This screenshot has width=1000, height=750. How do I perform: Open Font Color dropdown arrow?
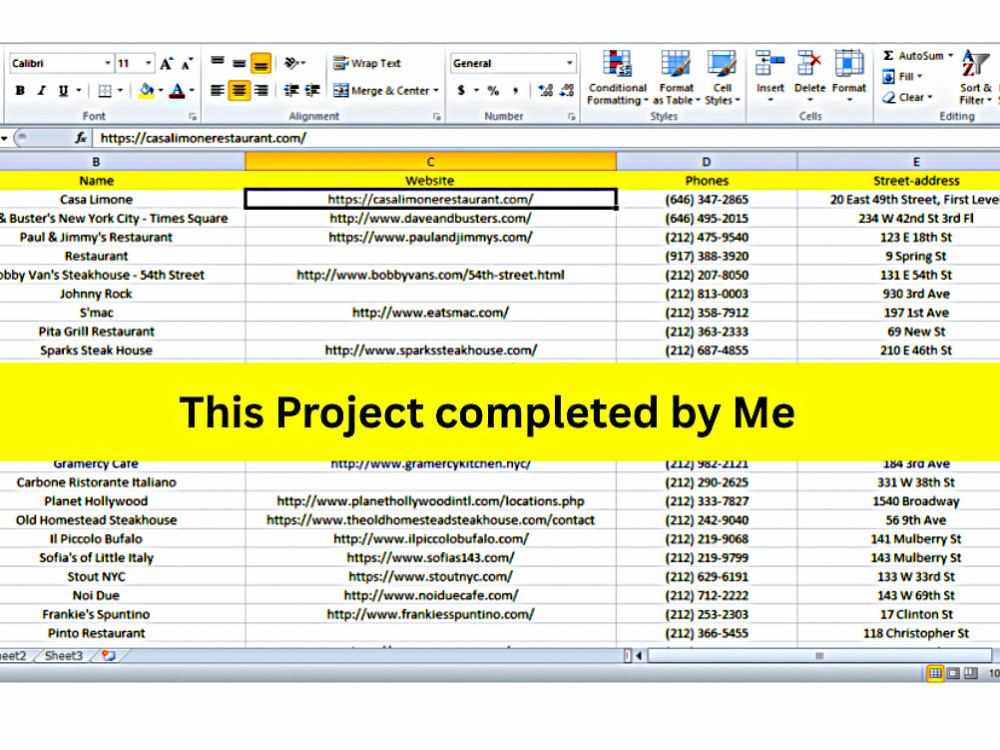click(x=192, y=91)
